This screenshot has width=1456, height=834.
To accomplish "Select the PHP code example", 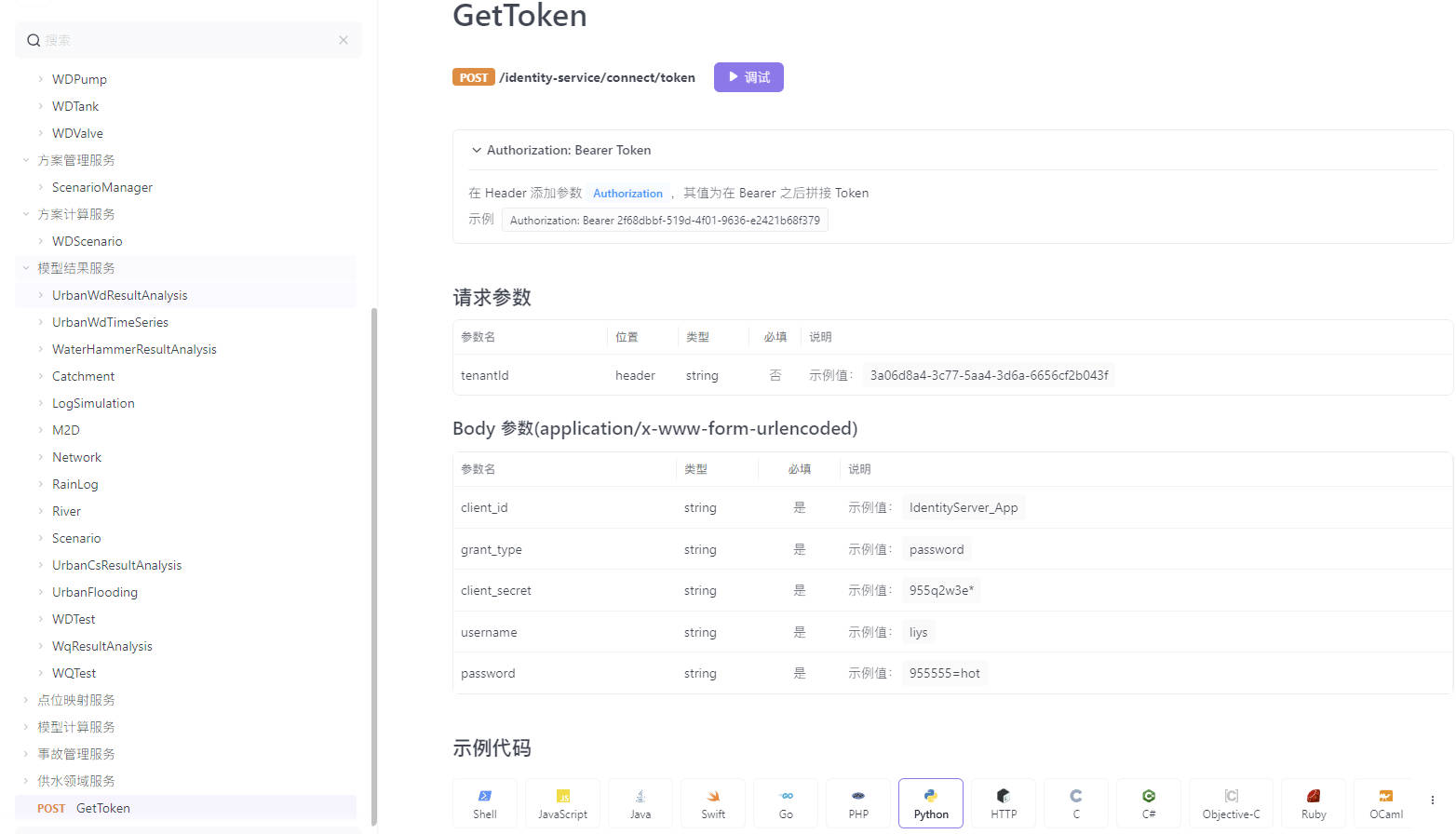I will click(x=858, y=803).
